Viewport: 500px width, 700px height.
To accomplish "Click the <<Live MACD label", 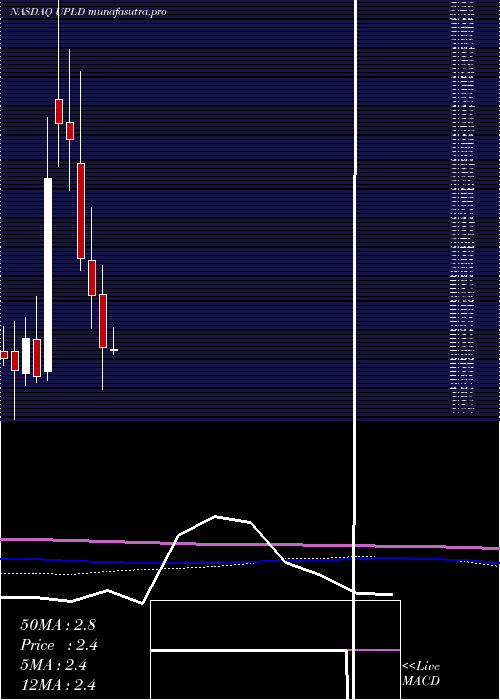I will click(421, 674).
